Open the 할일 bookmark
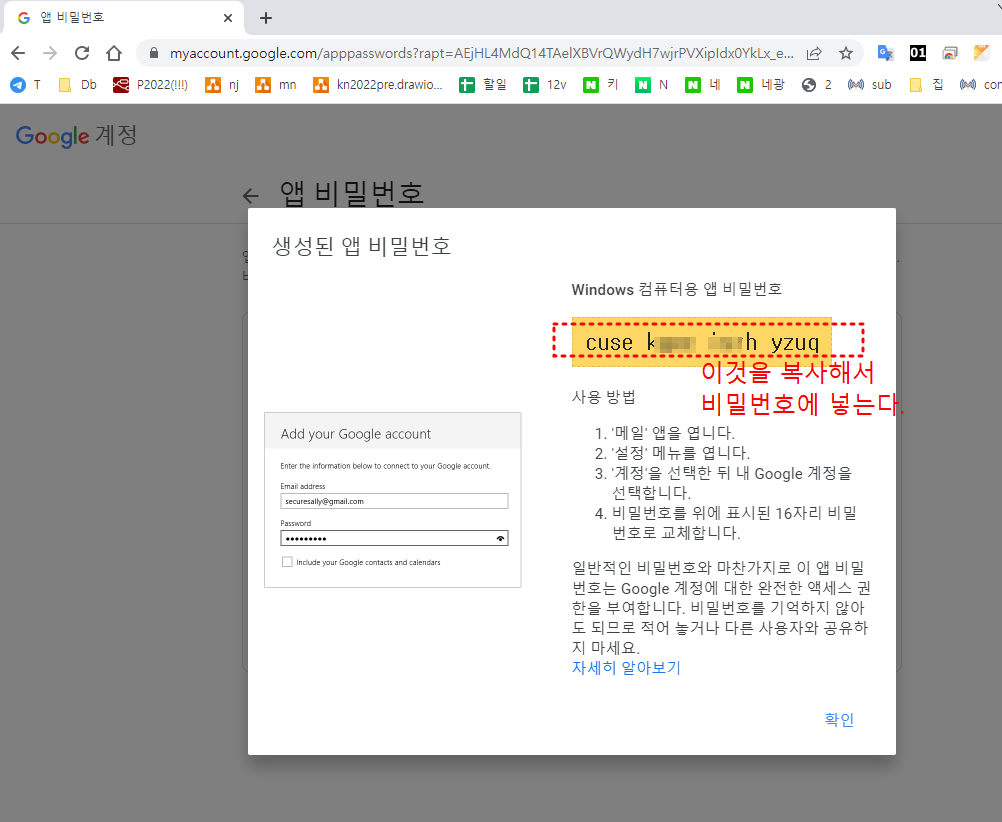This screenshot has width=1002, height=822. click(483, 84)
